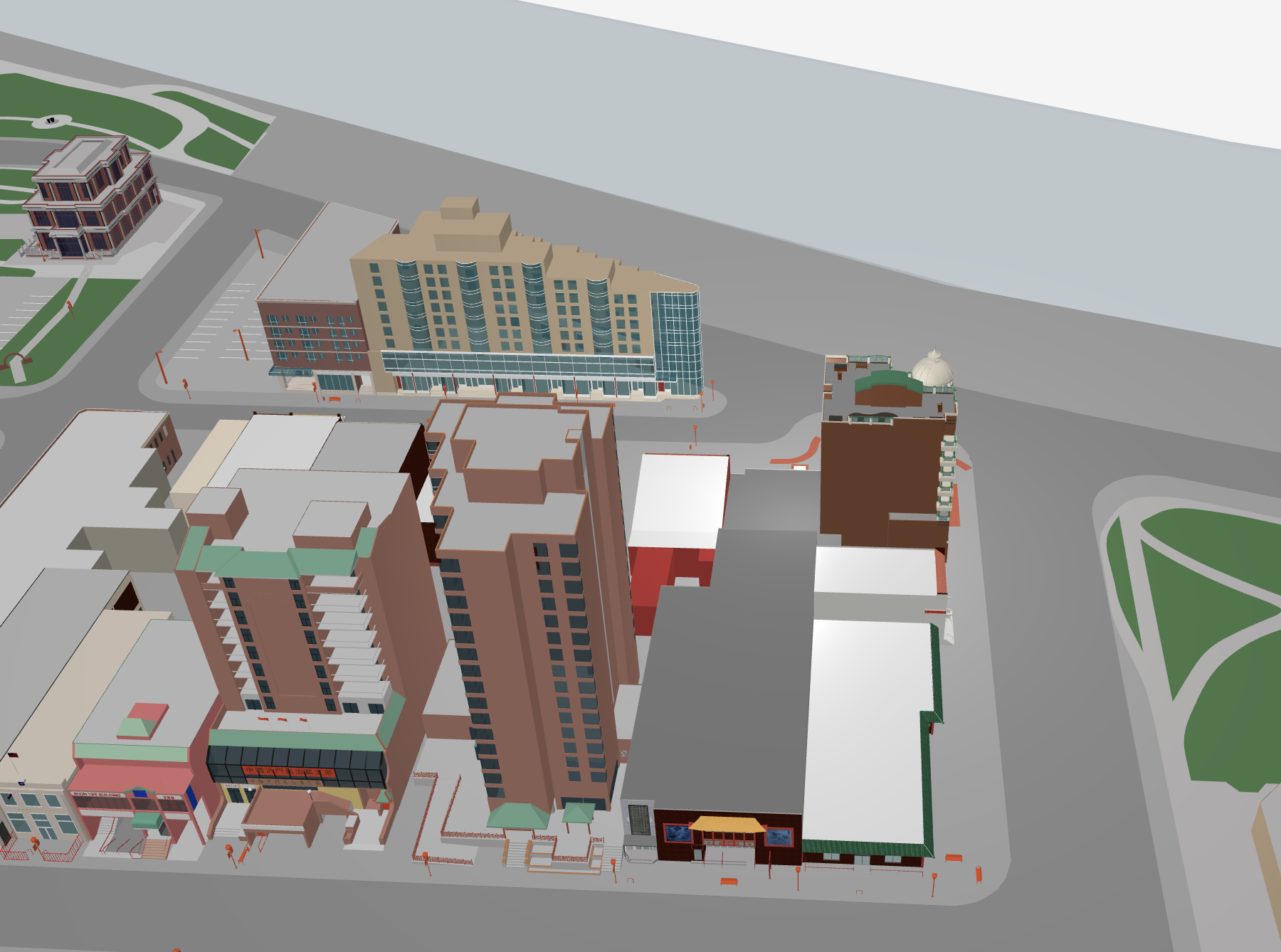Click the large dark gray roof in the block's center

[x=729, y=669]
